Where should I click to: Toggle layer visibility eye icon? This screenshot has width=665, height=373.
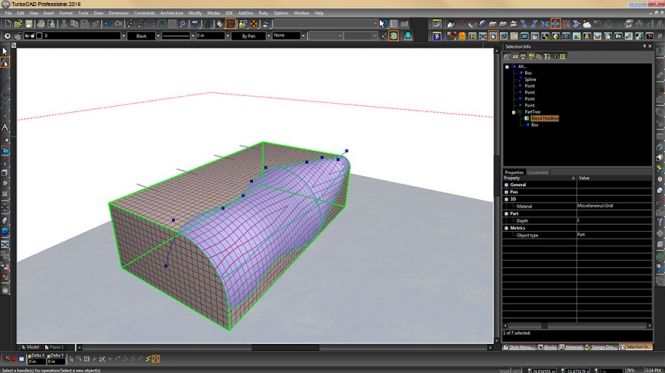pyautogui.click(x=27, y=36)
